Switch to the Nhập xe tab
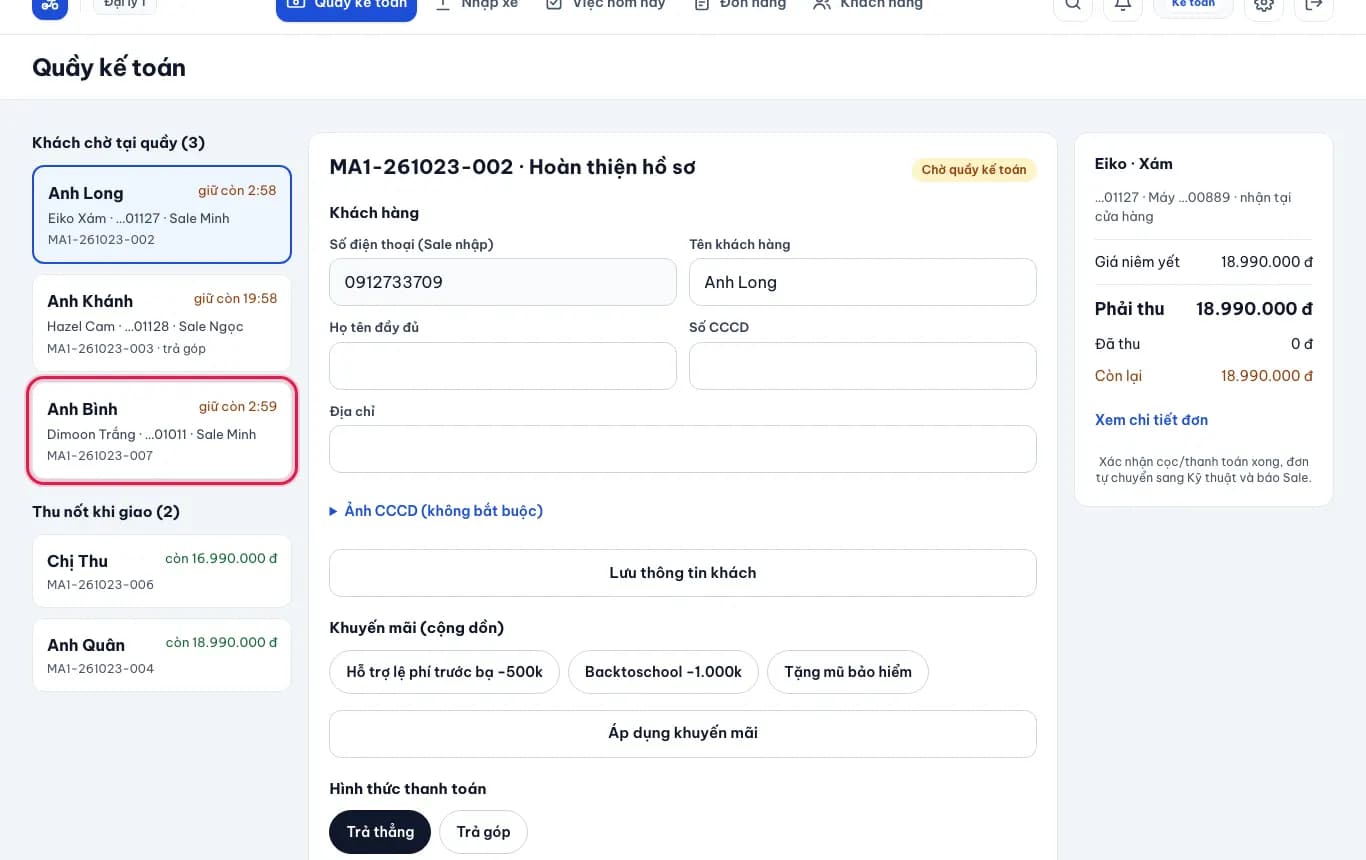The image size is (1366, 860). click(x=477, y=5)
